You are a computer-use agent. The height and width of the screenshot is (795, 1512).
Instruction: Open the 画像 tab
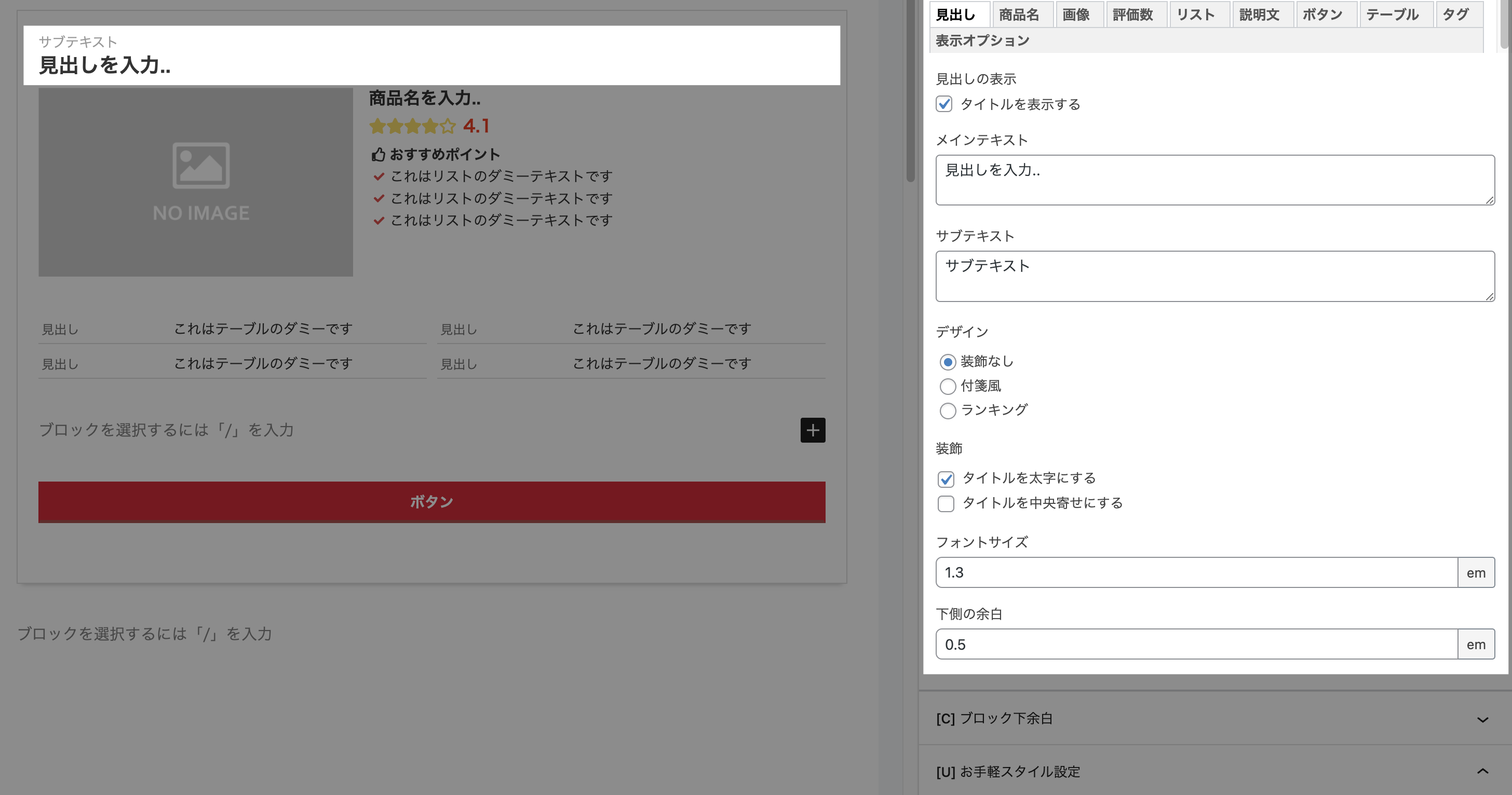coord(1079,14)
